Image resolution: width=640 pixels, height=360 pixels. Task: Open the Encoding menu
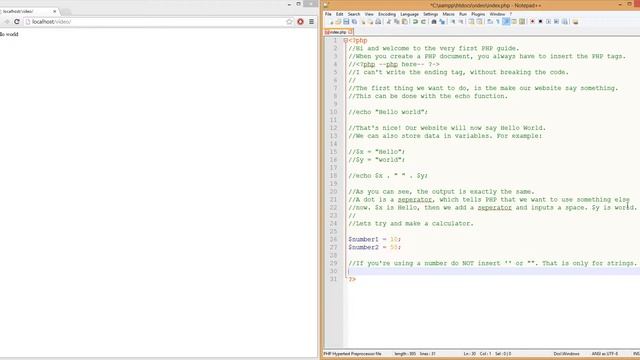point(387,14)
